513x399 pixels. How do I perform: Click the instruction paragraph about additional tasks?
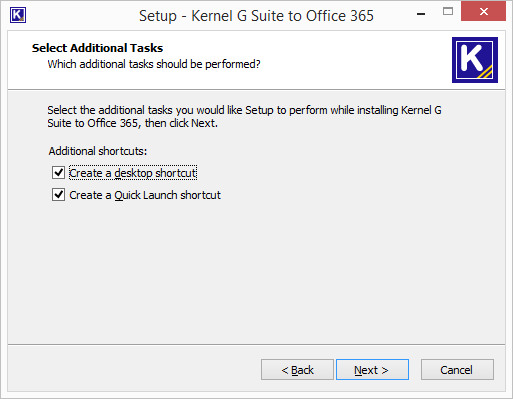pyautogui.click(x=244, y=117)
